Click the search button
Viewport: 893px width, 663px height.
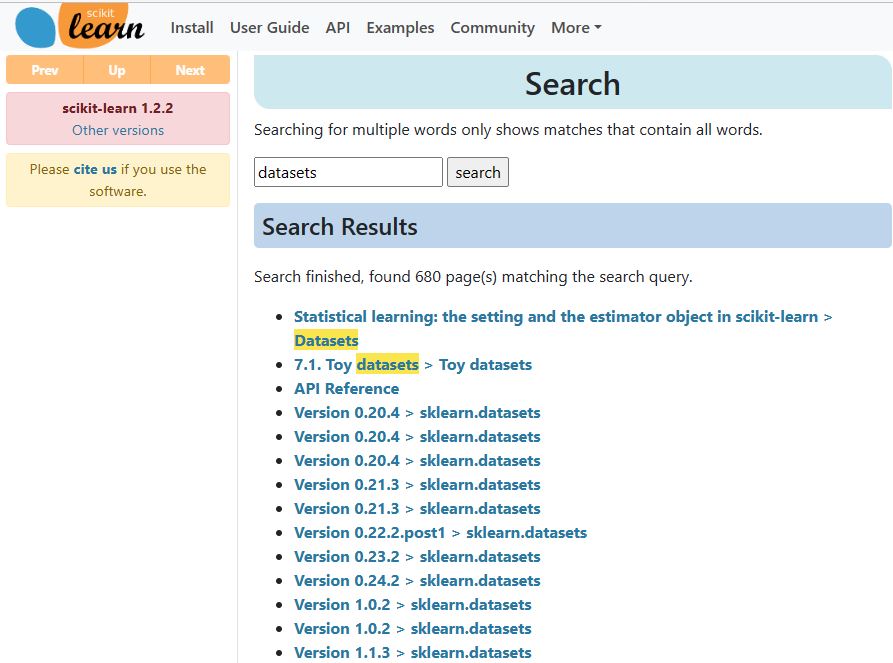tap(478, 172)
